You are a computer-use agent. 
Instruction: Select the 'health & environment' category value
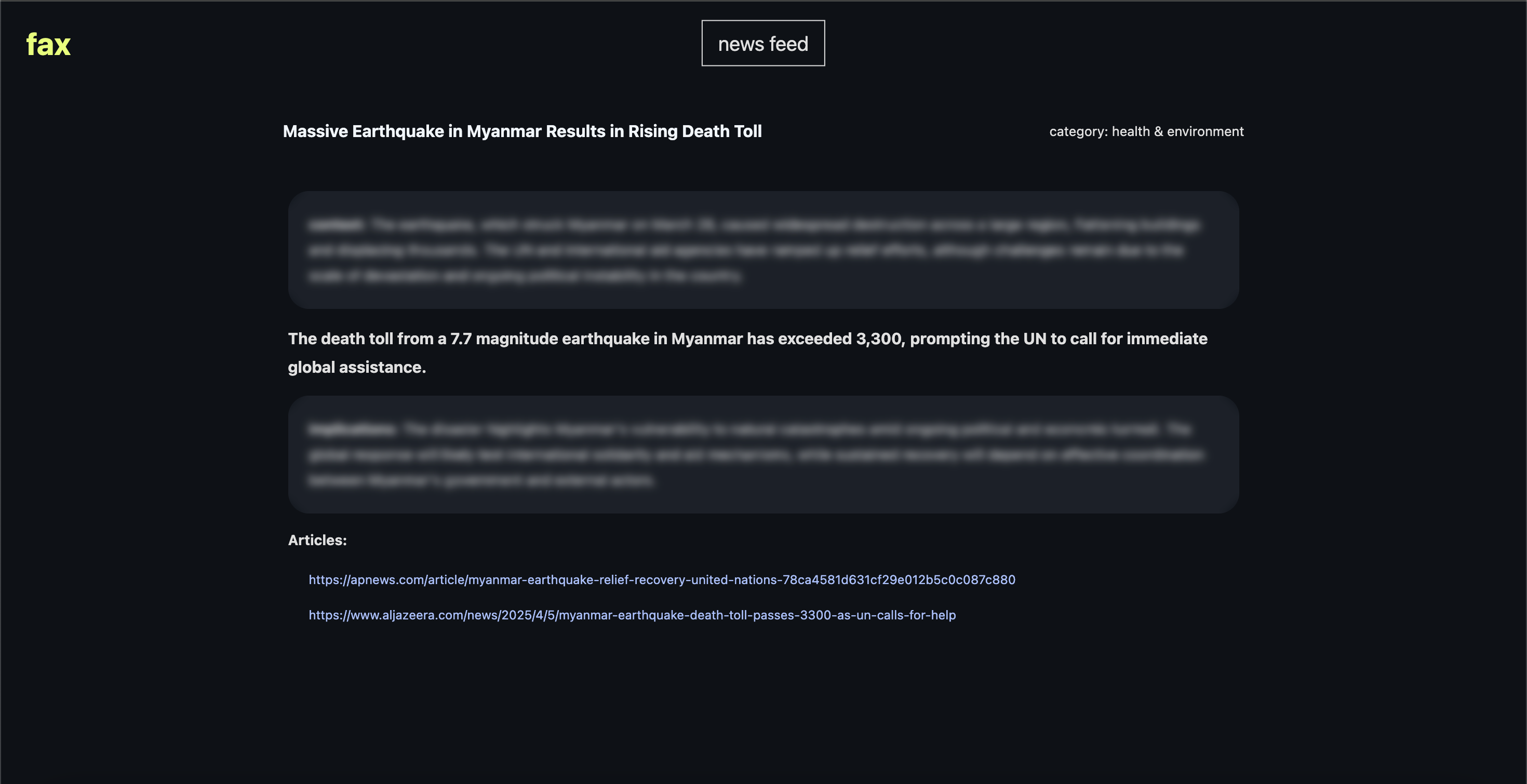1177,131
